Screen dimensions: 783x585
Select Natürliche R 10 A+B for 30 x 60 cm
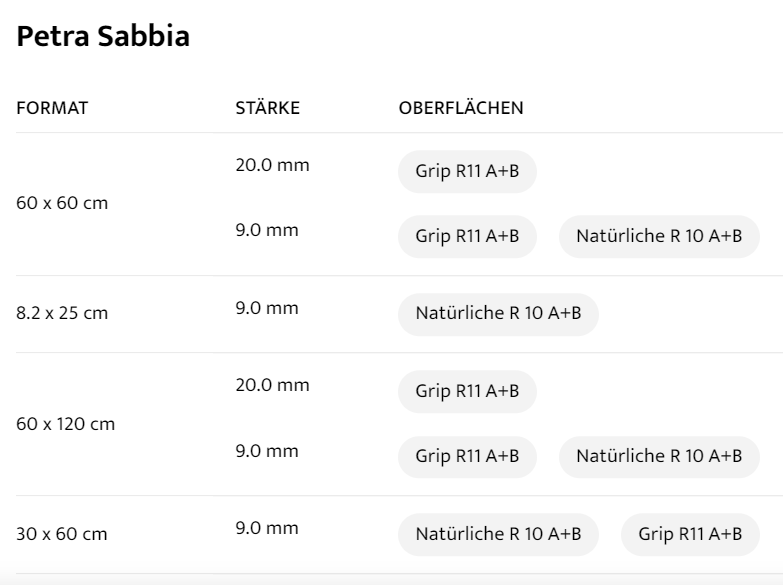coord(498,534)
